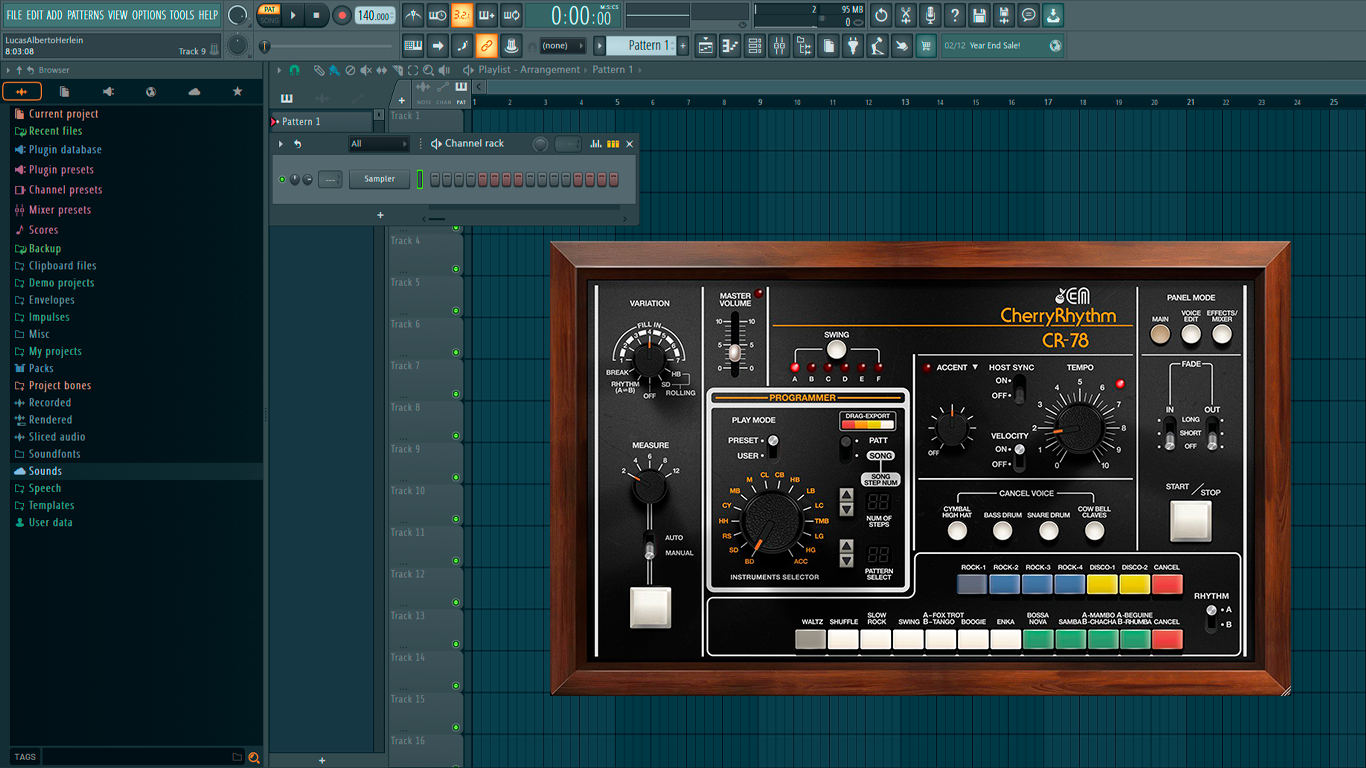
Task: Open the help question mark icon
Action: pos(954,15)
